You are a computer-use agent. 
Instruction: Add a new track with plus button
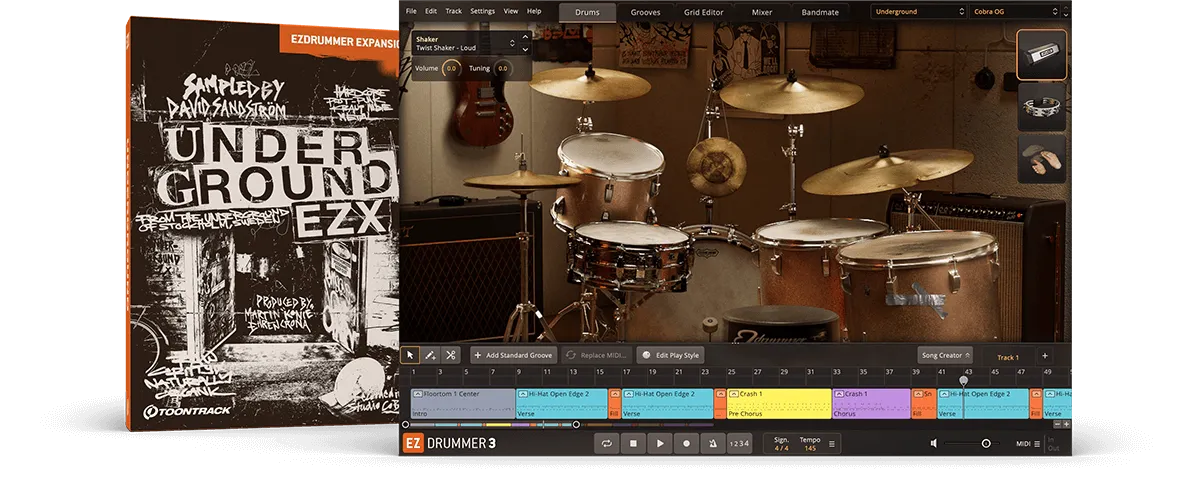1045,355
